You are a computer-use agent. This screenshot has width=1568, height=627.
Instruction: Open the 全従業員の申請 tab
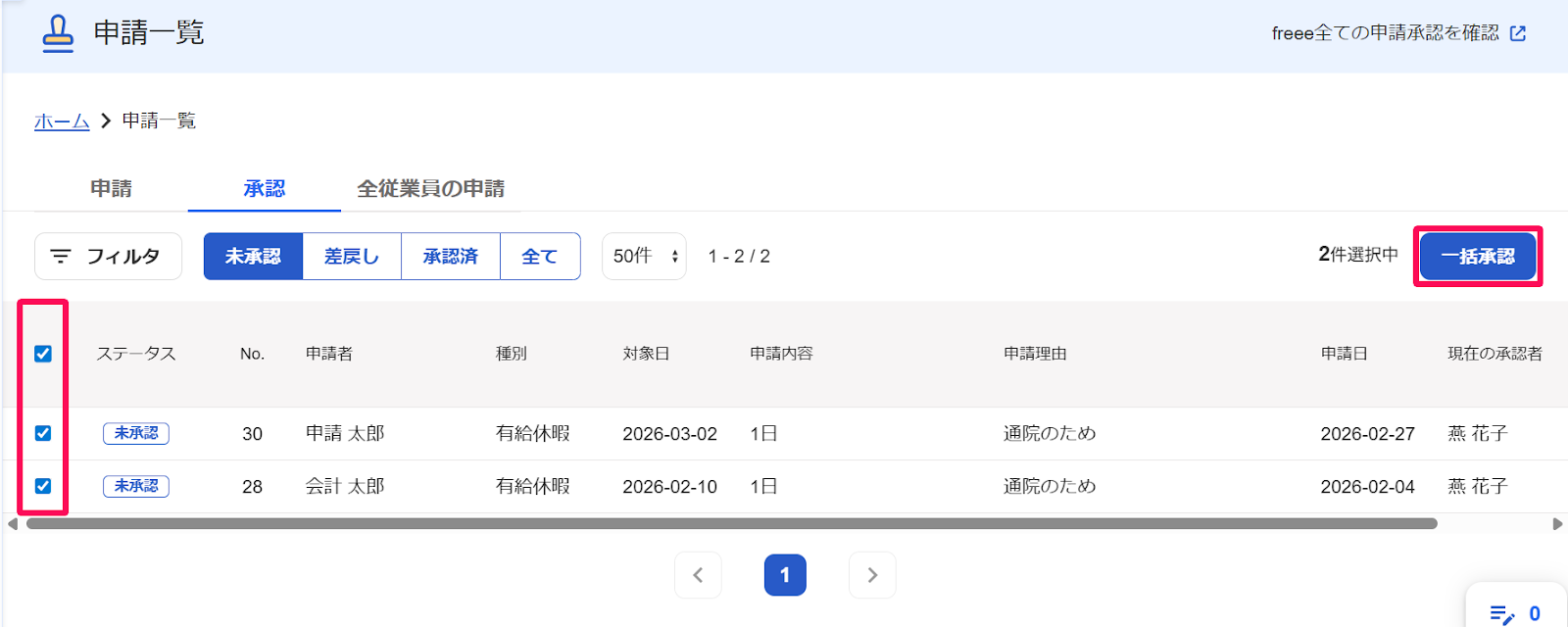pos(431,188)
